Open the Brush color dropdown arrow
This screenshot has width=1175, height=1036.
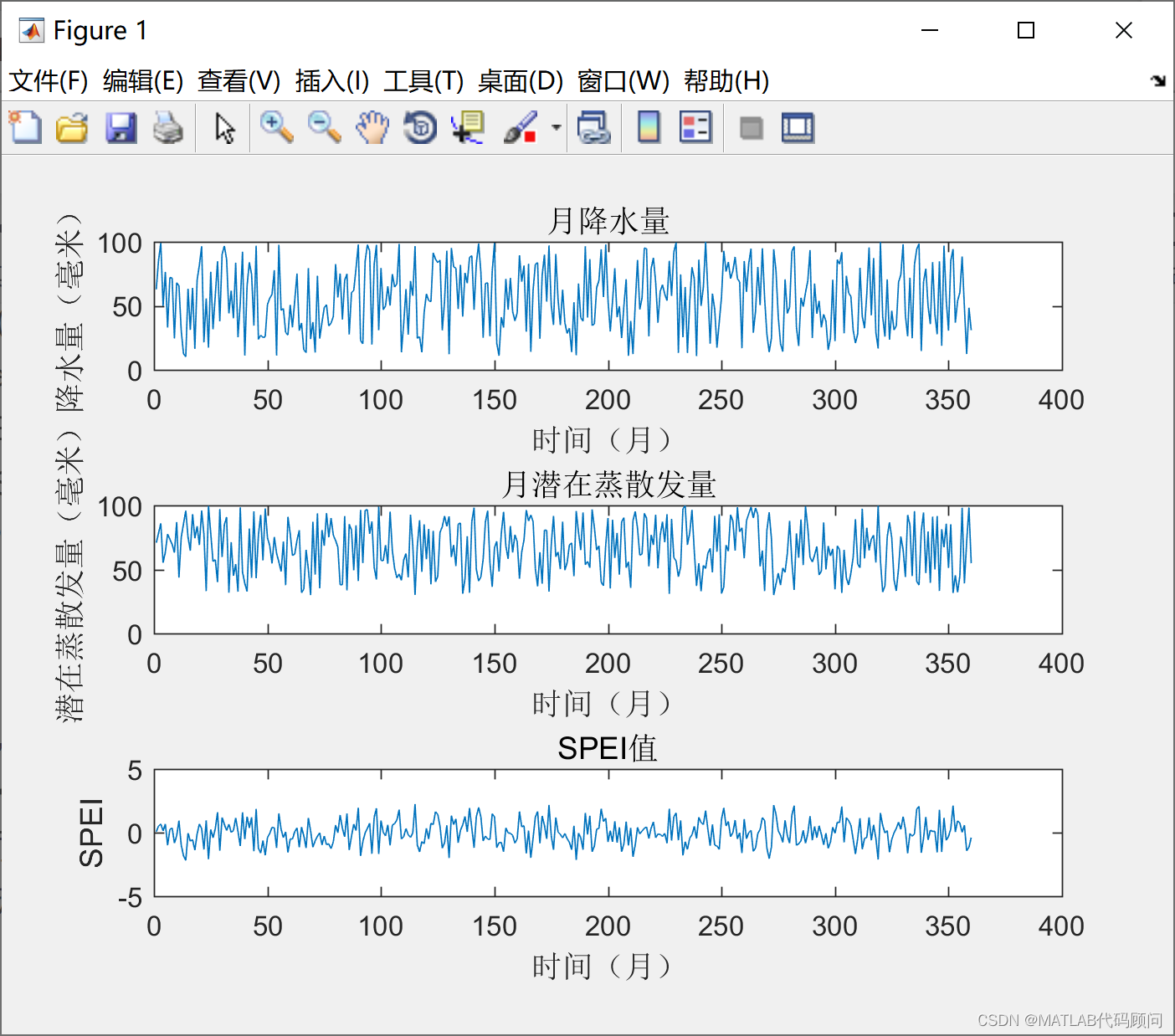[556, 128]
